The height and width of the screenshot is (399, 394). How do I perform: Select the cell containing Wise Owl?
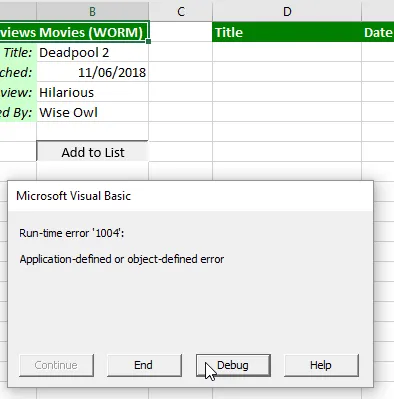(92, 112)
